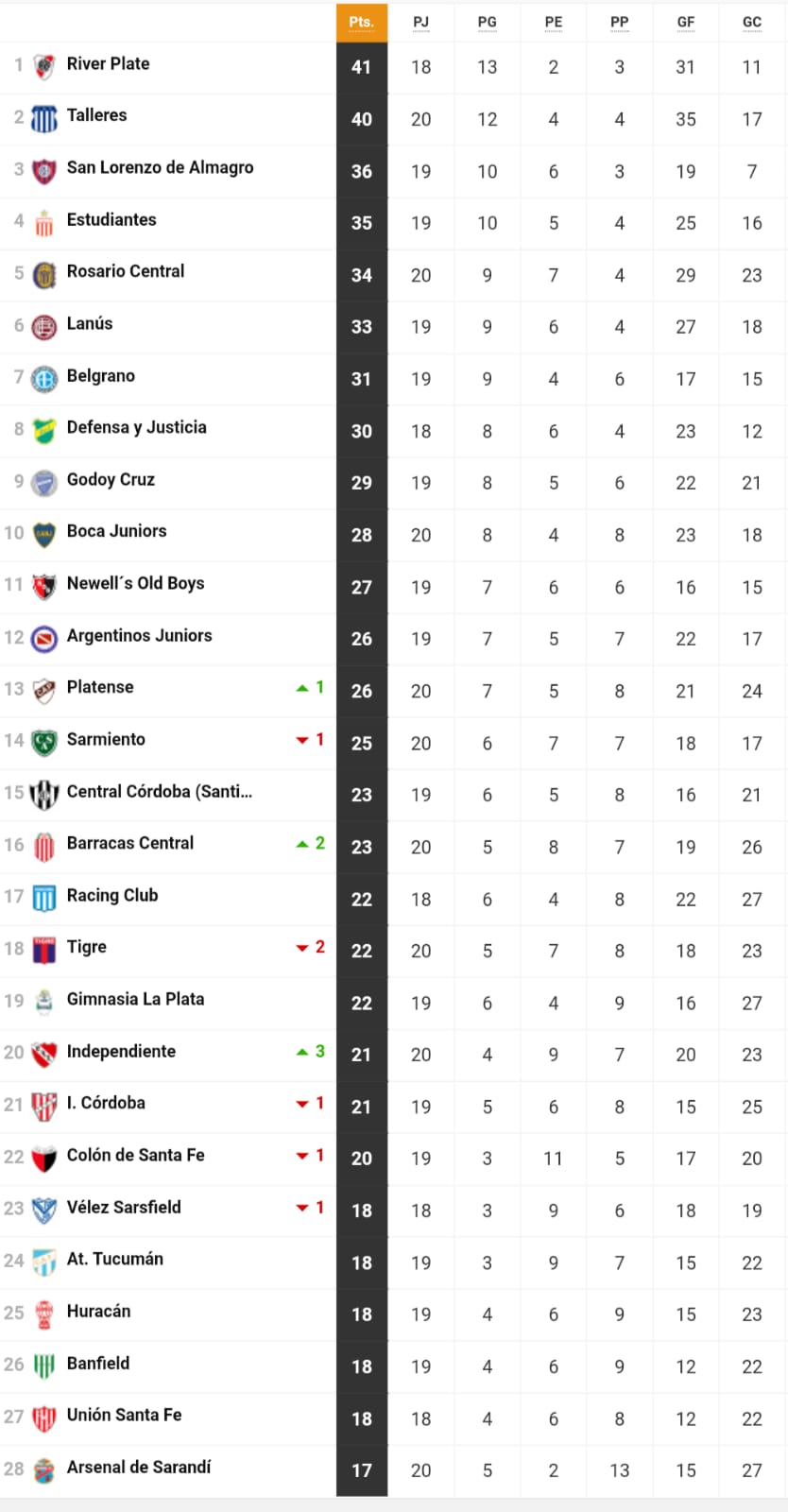Image resolution: width=788 pixels, height=1512 pixels.
Task: Open the River Plate team name
Action: pyautogui.click(x=106, y=63)
